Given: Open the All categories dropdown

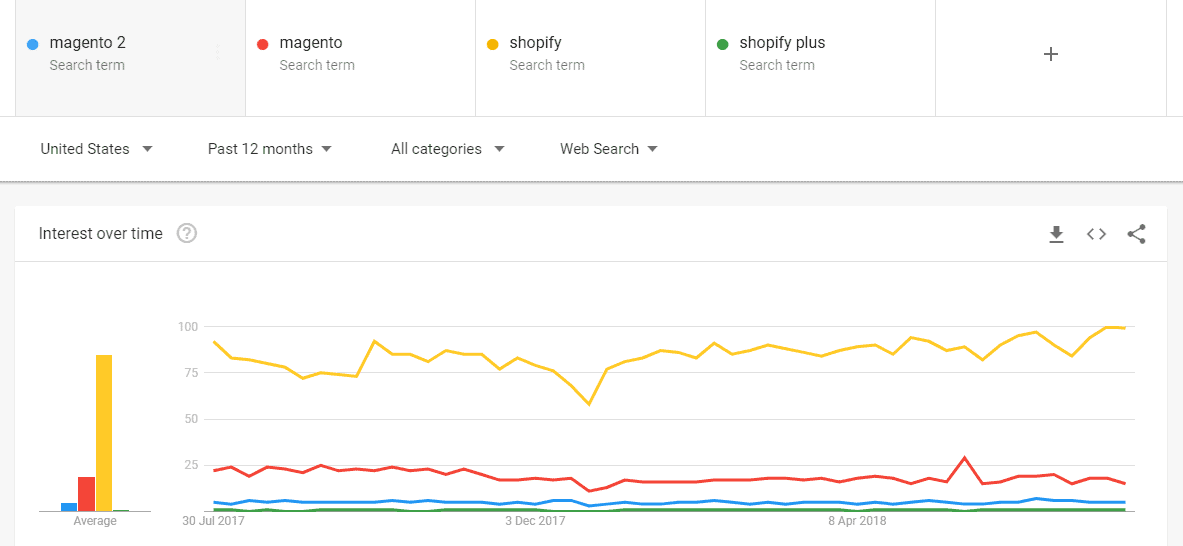Looking at the screenshot, I should 447,149.
